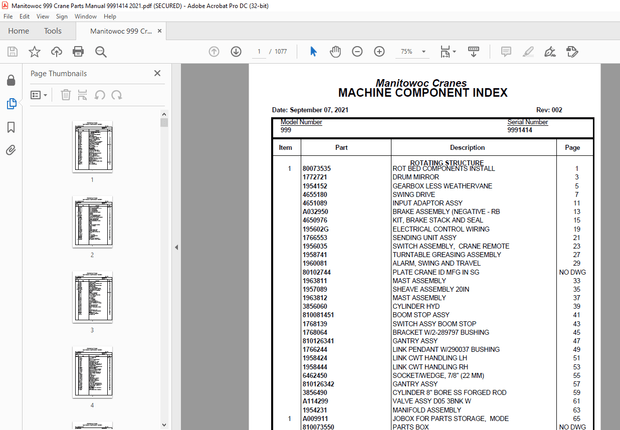Rotate page clockwise
The image size is (620, 430).
click(x=116, y=95)
